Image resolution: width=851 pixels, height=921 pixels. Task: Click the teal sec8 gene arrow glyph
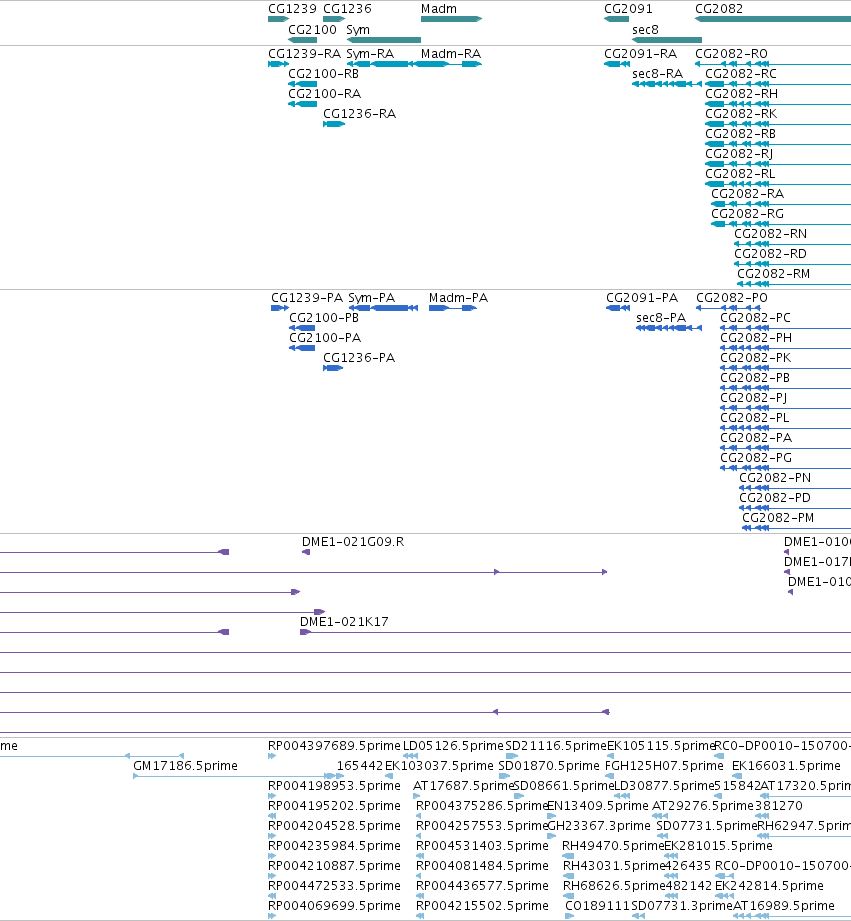tap(667, 40)
